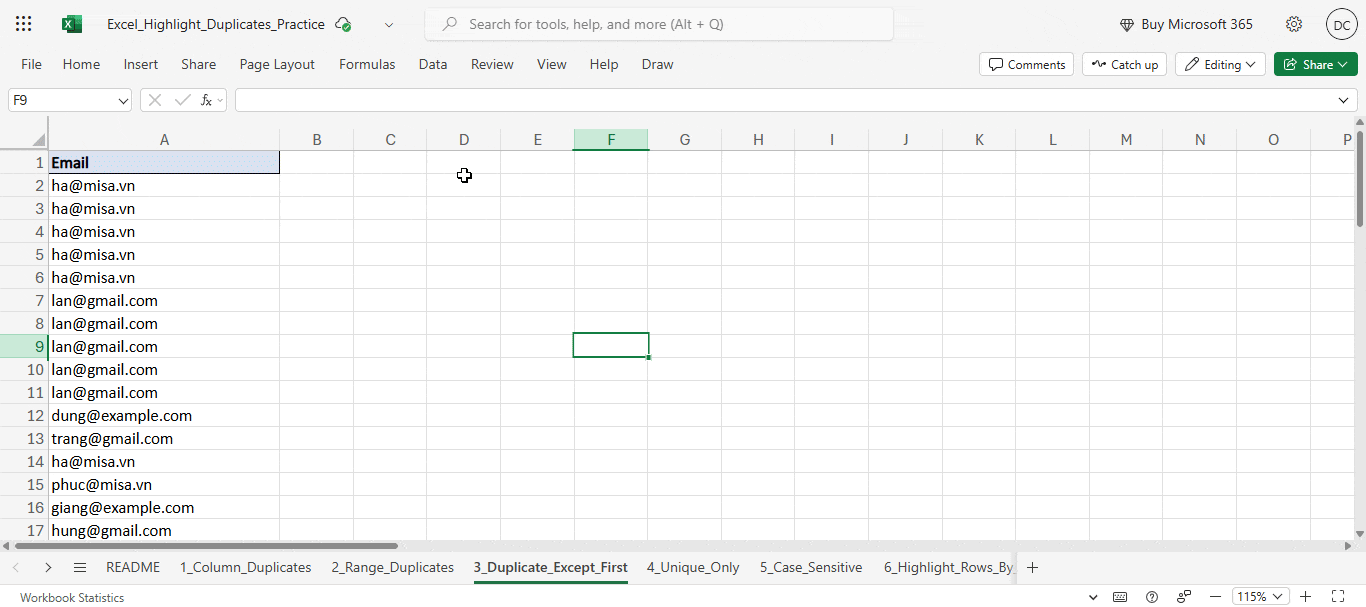Open the Name Box dropdown
Screen dimensions: 1366x607
(122, 100)
